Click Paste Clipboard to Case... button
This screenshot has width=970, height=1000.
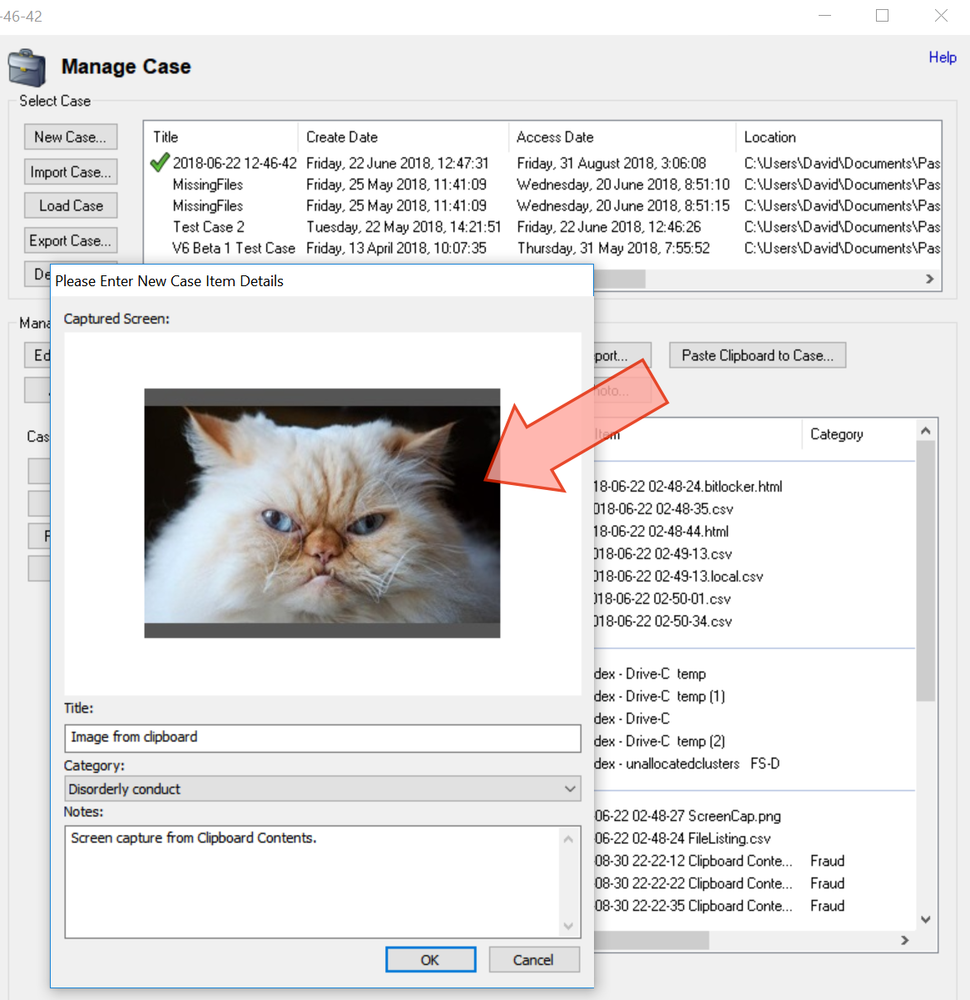pos(758,355)
